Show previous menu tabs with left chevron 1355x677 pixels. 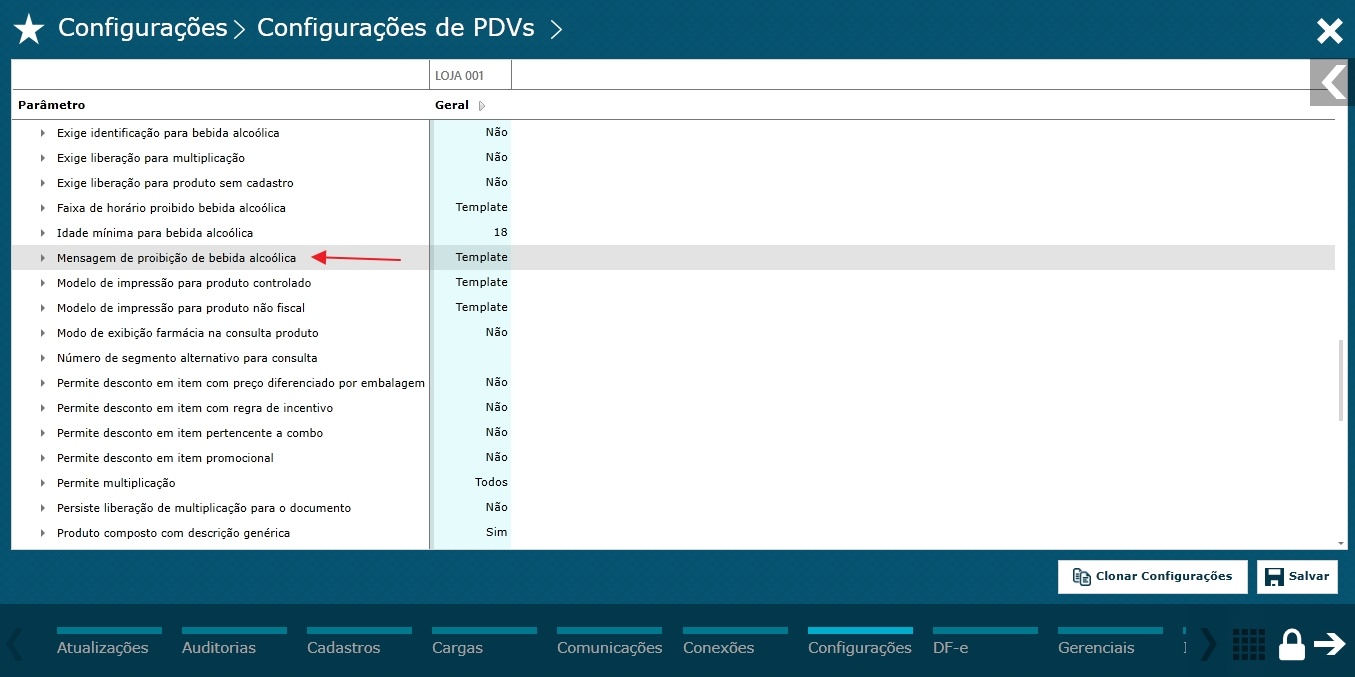(14, 644)
